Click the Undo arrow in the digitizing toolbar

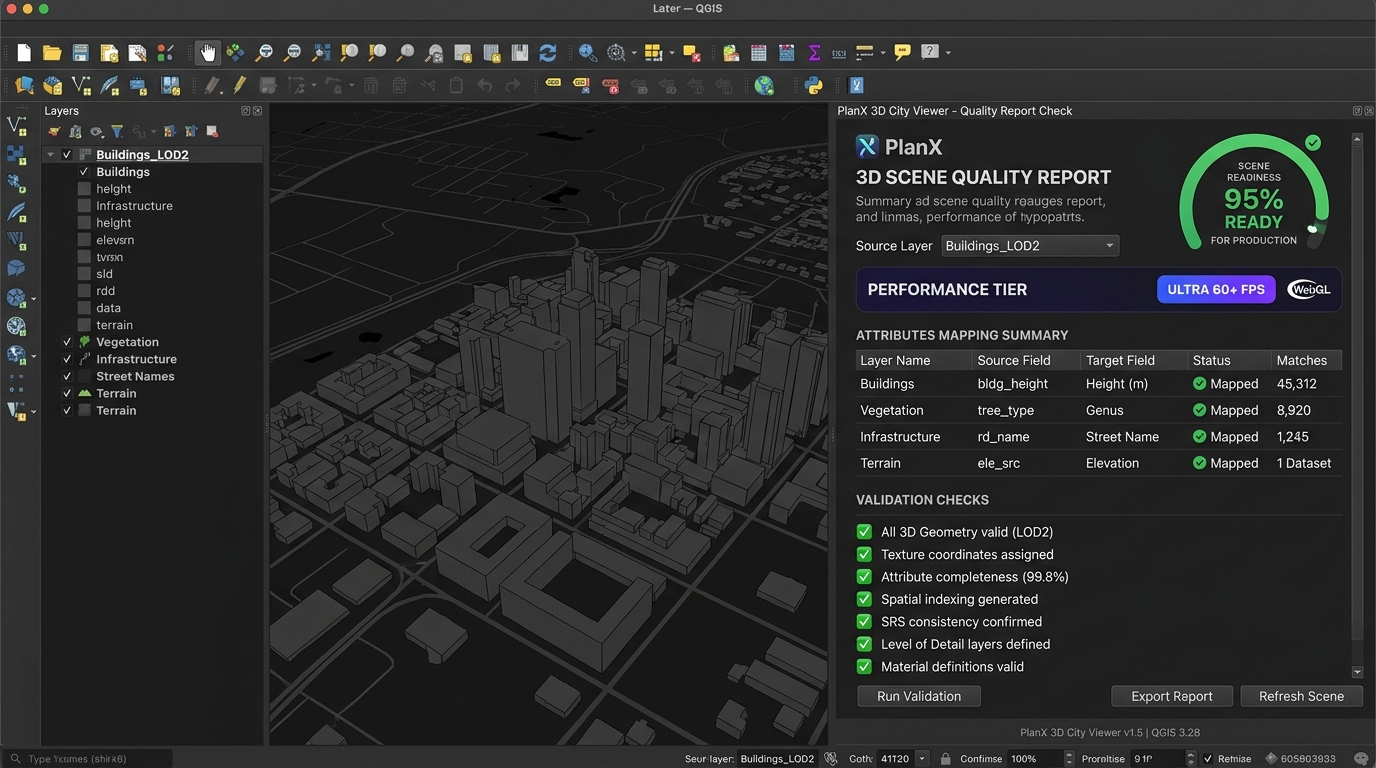(x=484, y=86)
